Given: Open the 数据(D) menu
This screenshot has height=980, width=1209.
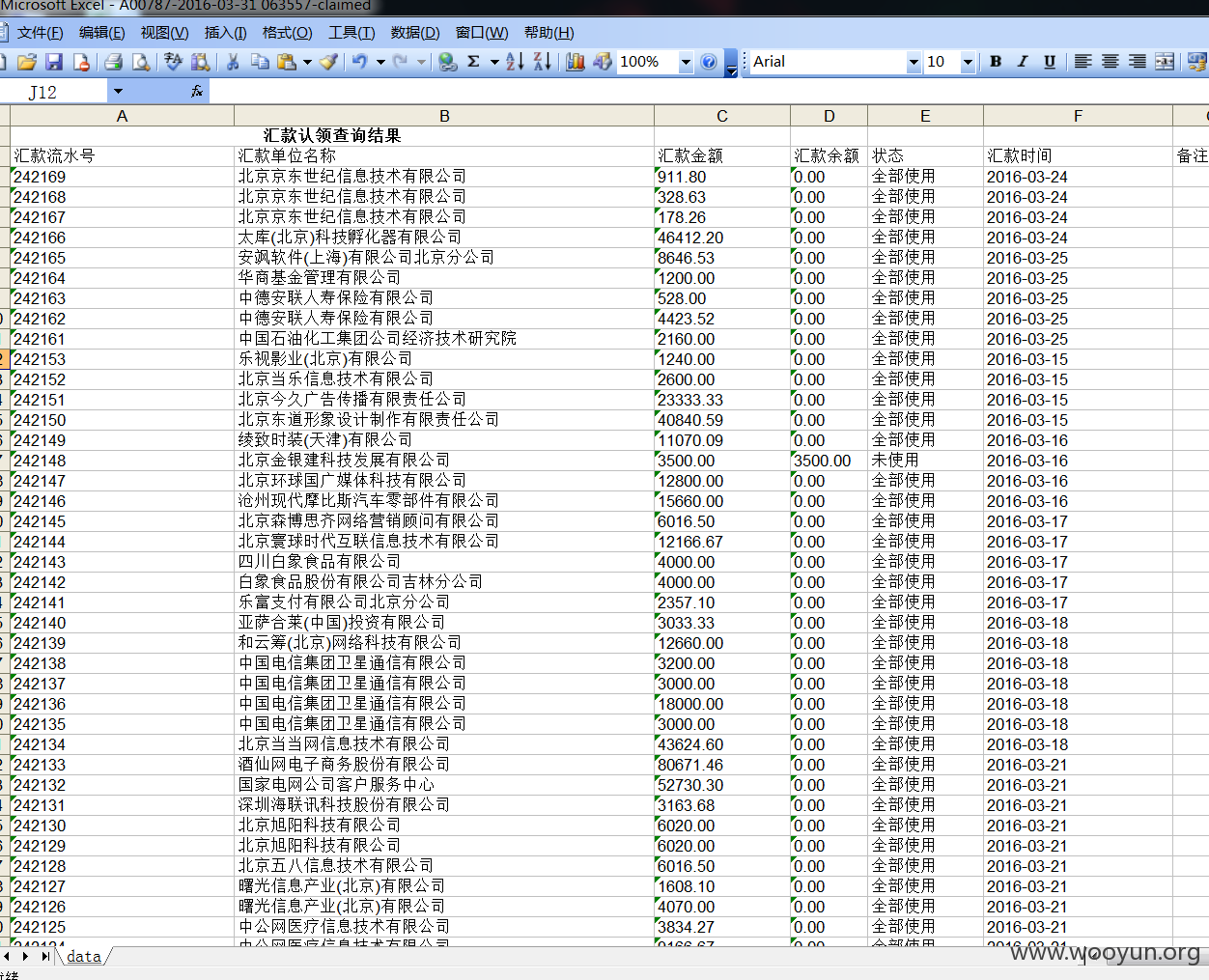Looking at the screenshot, I should 415,33.
